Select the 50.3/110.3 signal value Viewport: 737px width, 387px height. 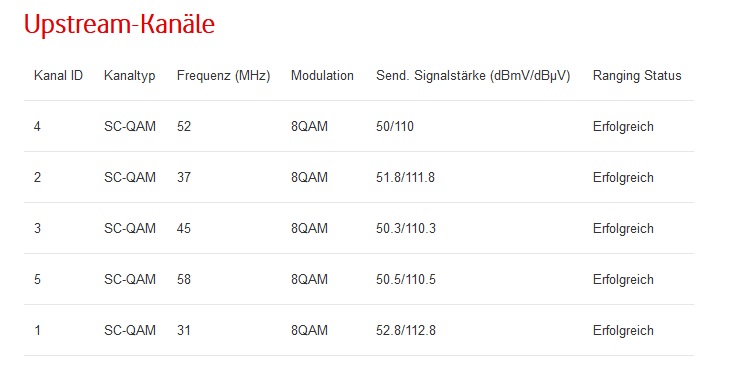point(406,229)
